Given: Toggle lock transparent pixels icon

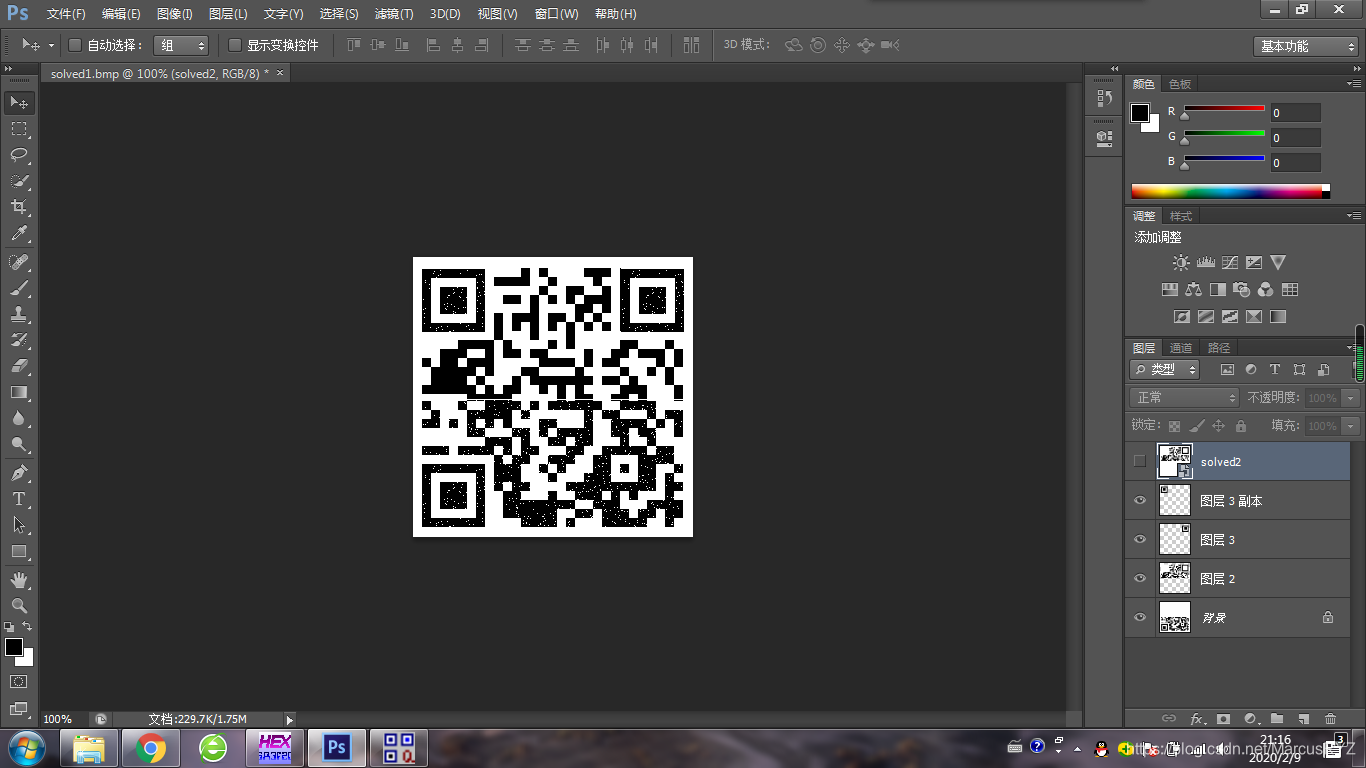Looking at the screenshot, I should [1174, 426].
